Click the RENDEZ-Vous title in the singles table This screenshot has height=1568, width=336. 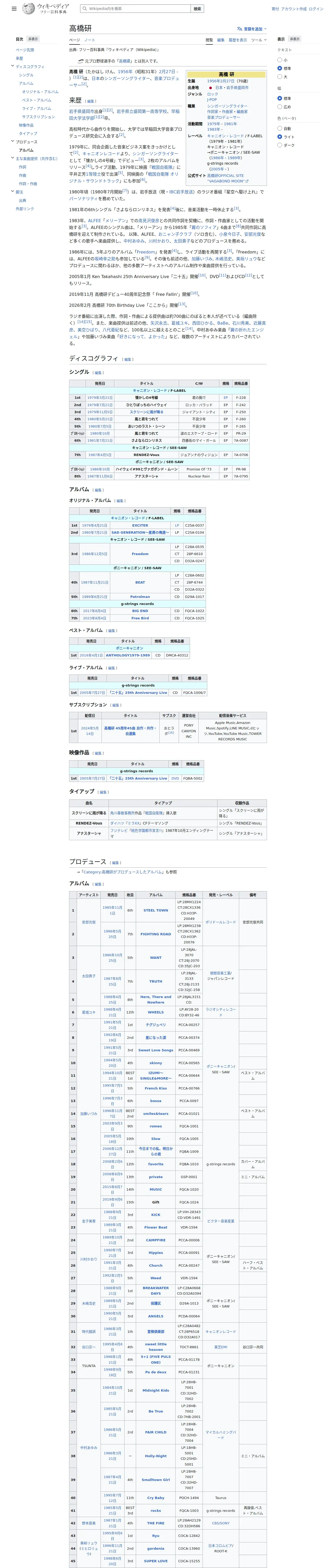coord(146,455)
